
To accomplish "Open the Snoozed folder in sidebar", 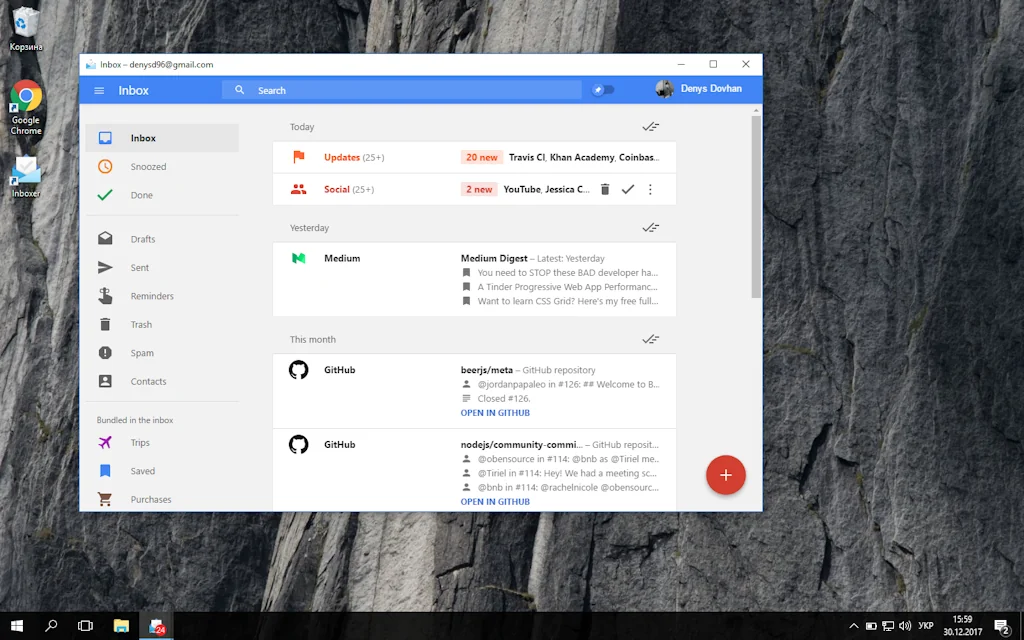I will 147,166.
